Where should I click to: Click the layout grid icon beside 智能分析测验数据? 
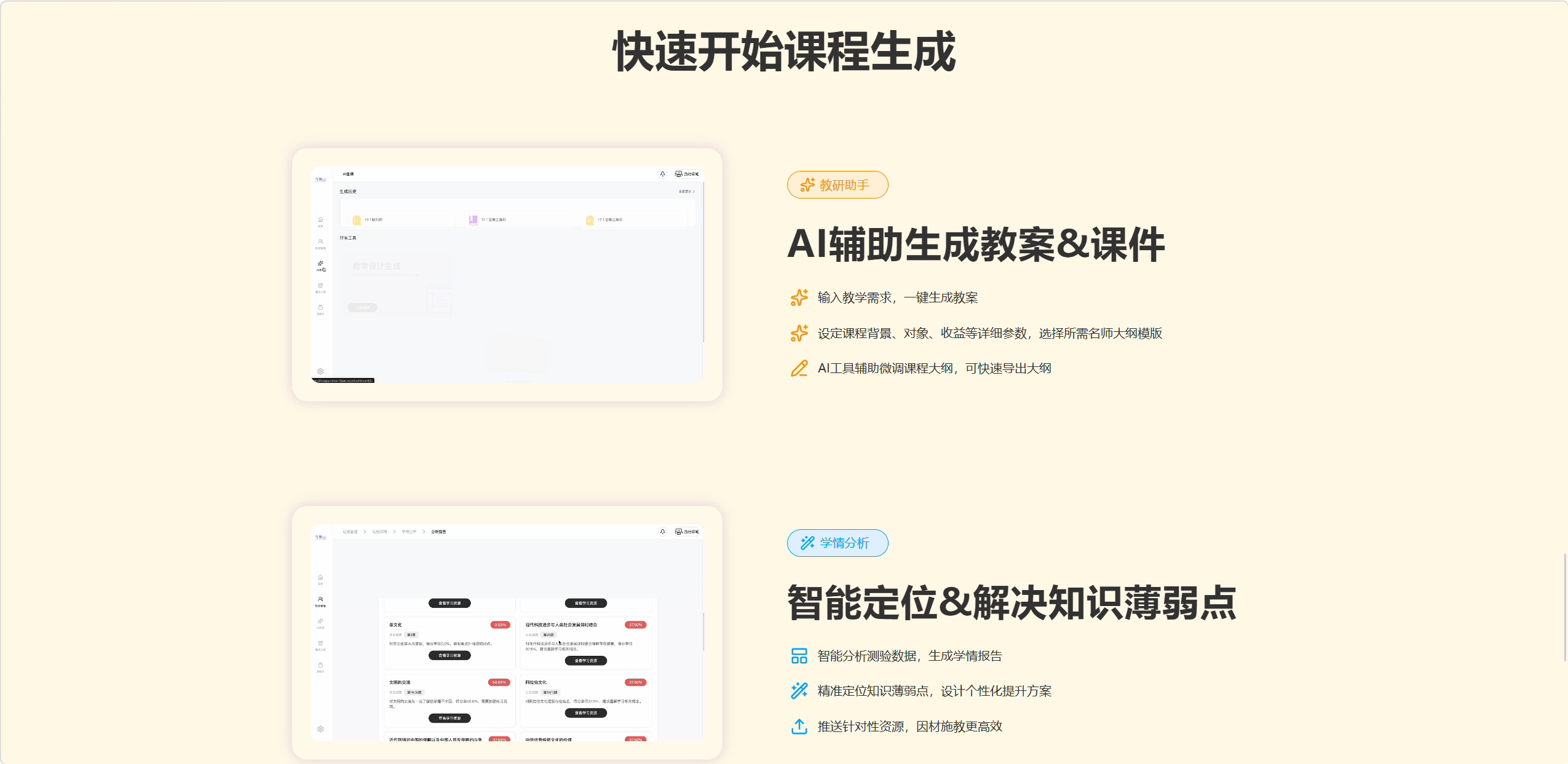pyautogui.click(x=799, y=656)
